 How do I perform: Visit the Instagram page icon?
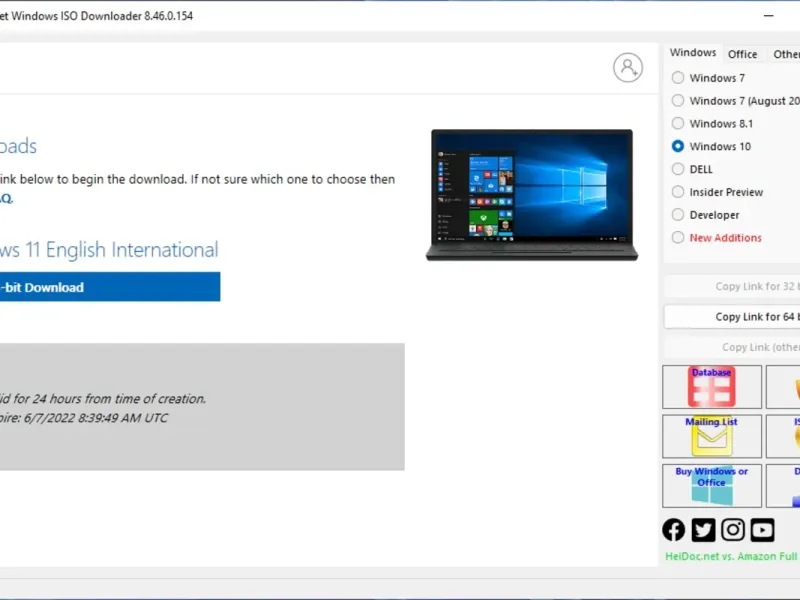coord(733,530)
